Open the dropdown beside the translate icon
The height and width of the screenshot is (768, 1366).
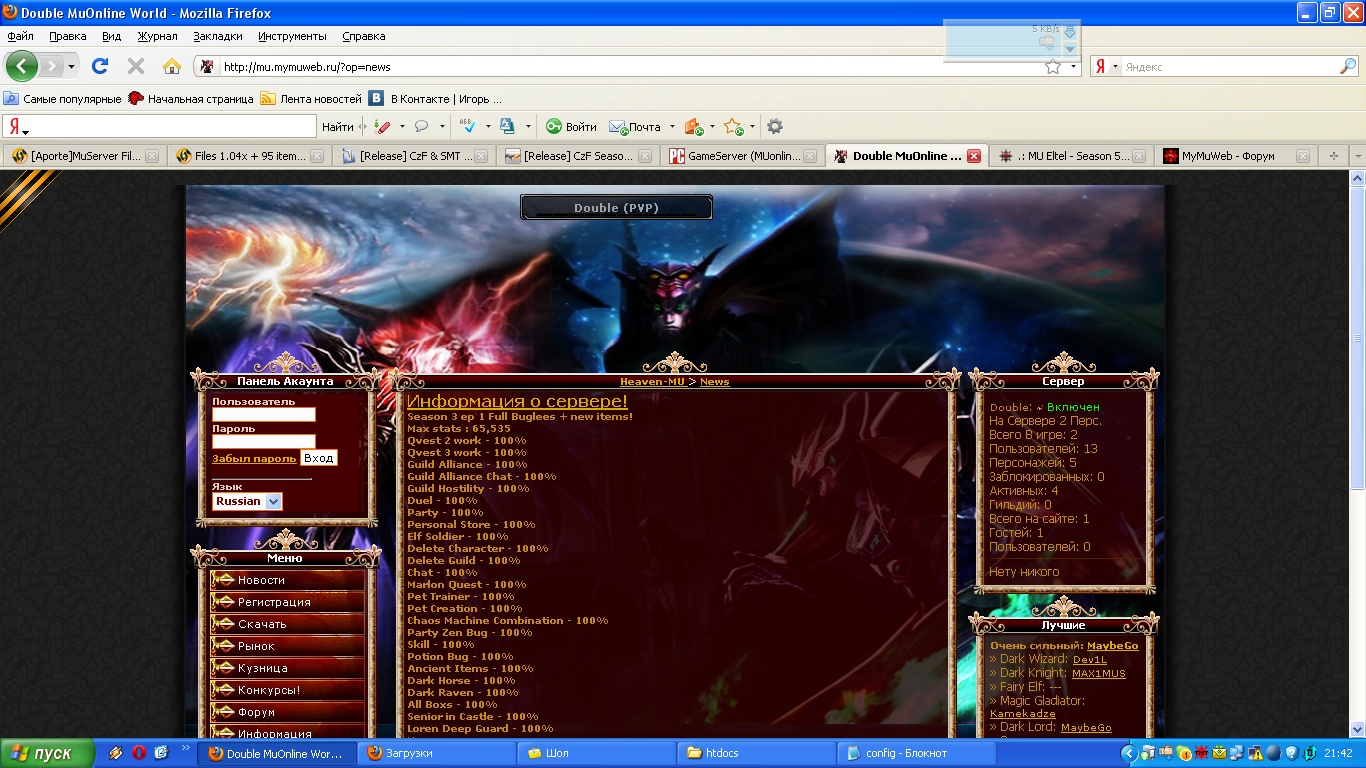point(528,127)
